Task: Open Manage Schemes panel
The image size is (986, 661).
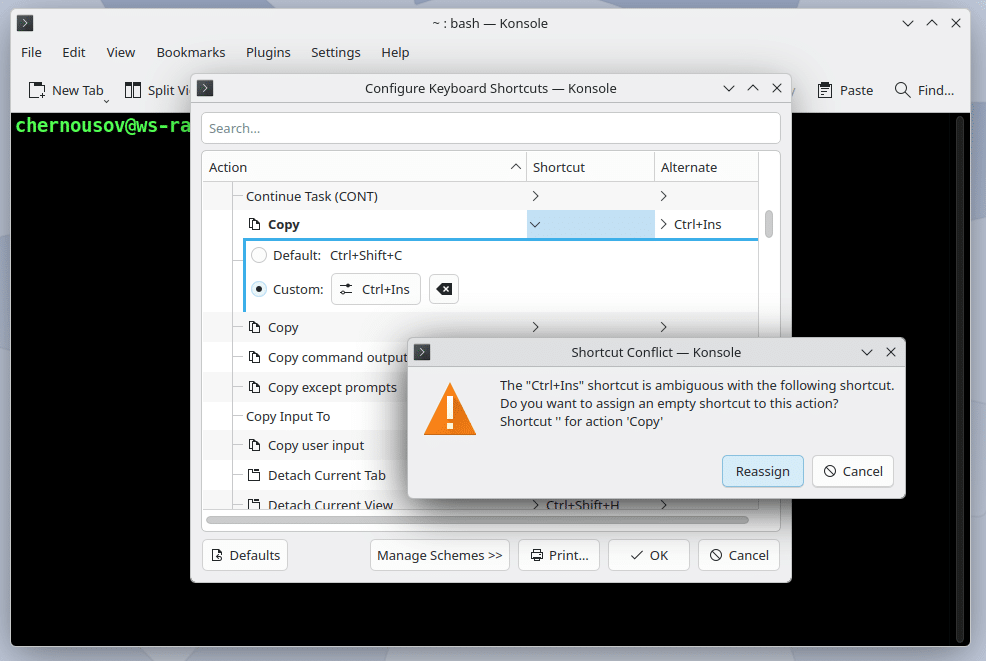Action: click(x=440, y=555)
